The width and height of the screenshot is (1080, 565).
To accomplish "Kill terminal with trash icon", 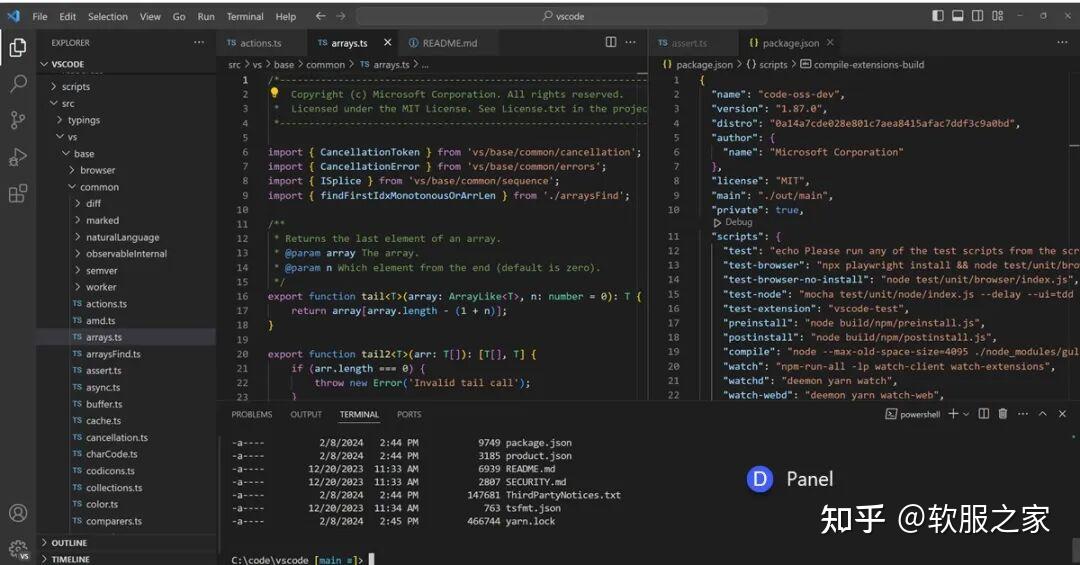I will pyautogui.click(x=1003, y=413).
